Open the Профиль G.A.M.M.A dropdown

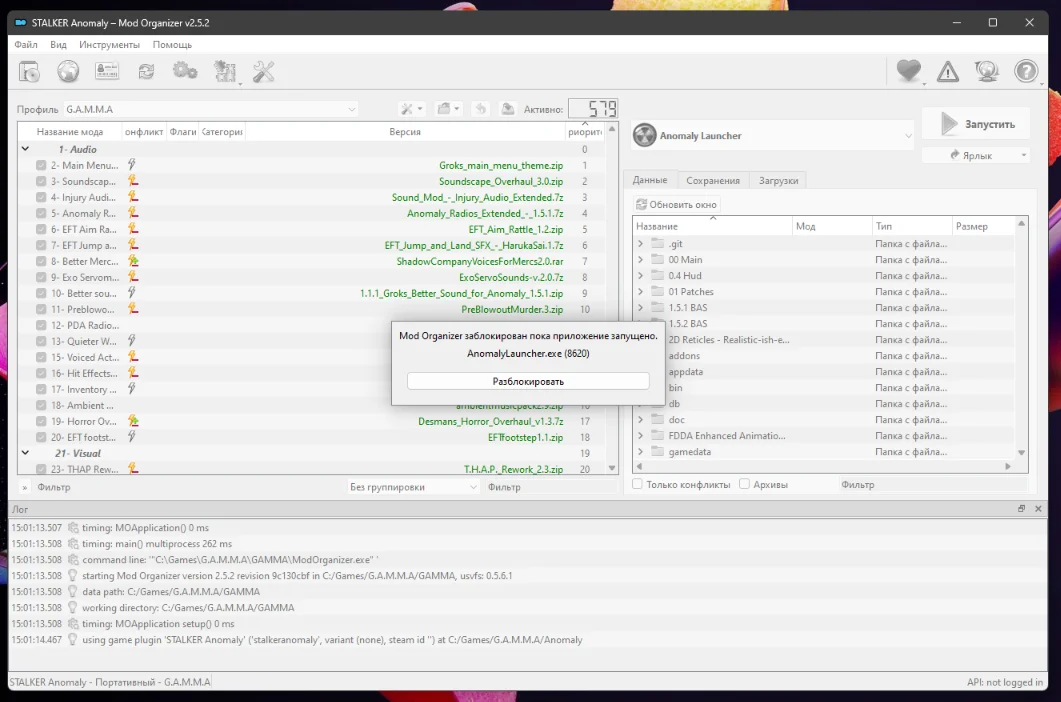[x=211, y=109]
